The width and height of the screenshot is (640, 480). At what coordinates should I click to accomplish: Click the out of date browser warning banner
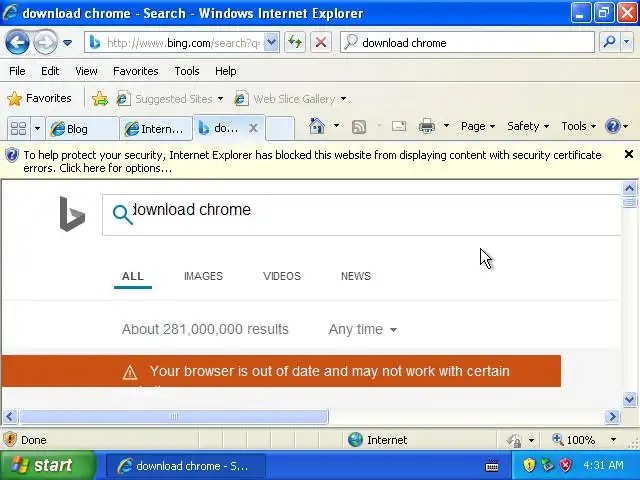pos(281,371)
